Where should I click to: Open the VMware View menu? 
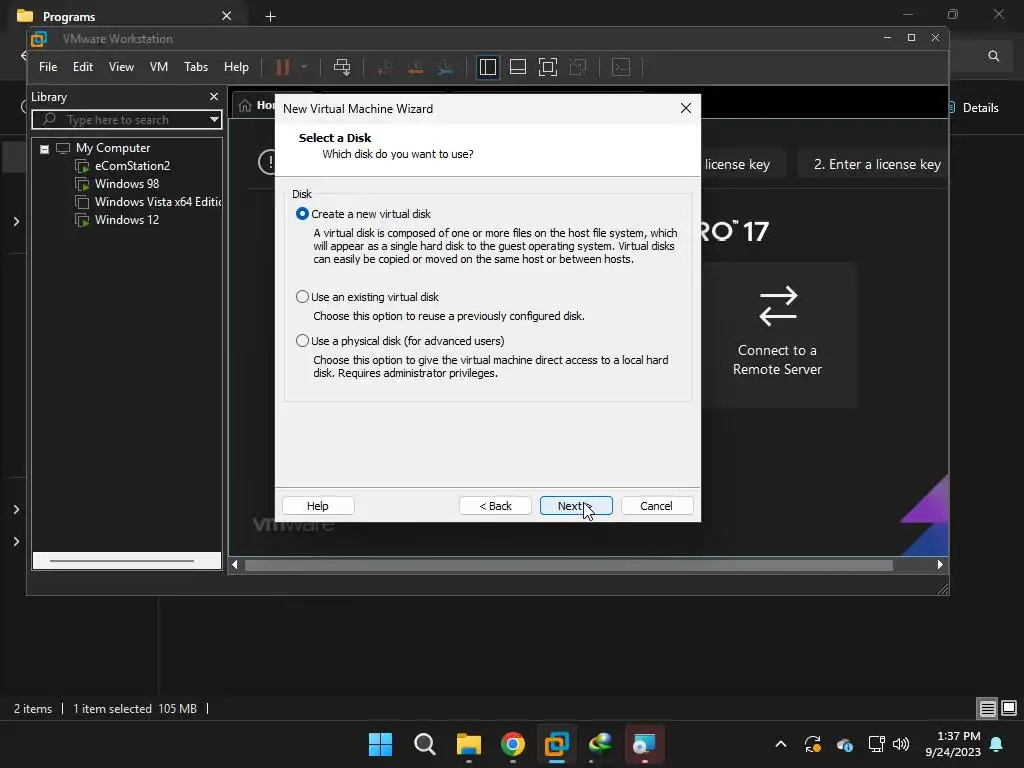pyautogui.click(x=121, y=67)
